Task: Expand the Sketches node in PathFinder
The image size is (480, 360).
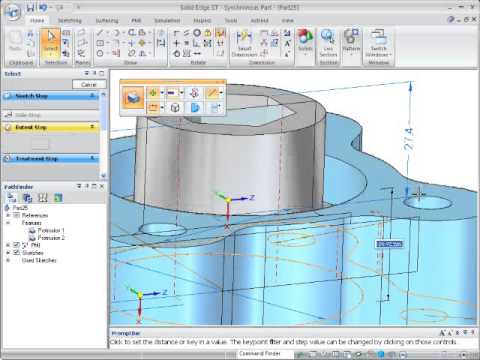Action: click(x=8, y=253)
